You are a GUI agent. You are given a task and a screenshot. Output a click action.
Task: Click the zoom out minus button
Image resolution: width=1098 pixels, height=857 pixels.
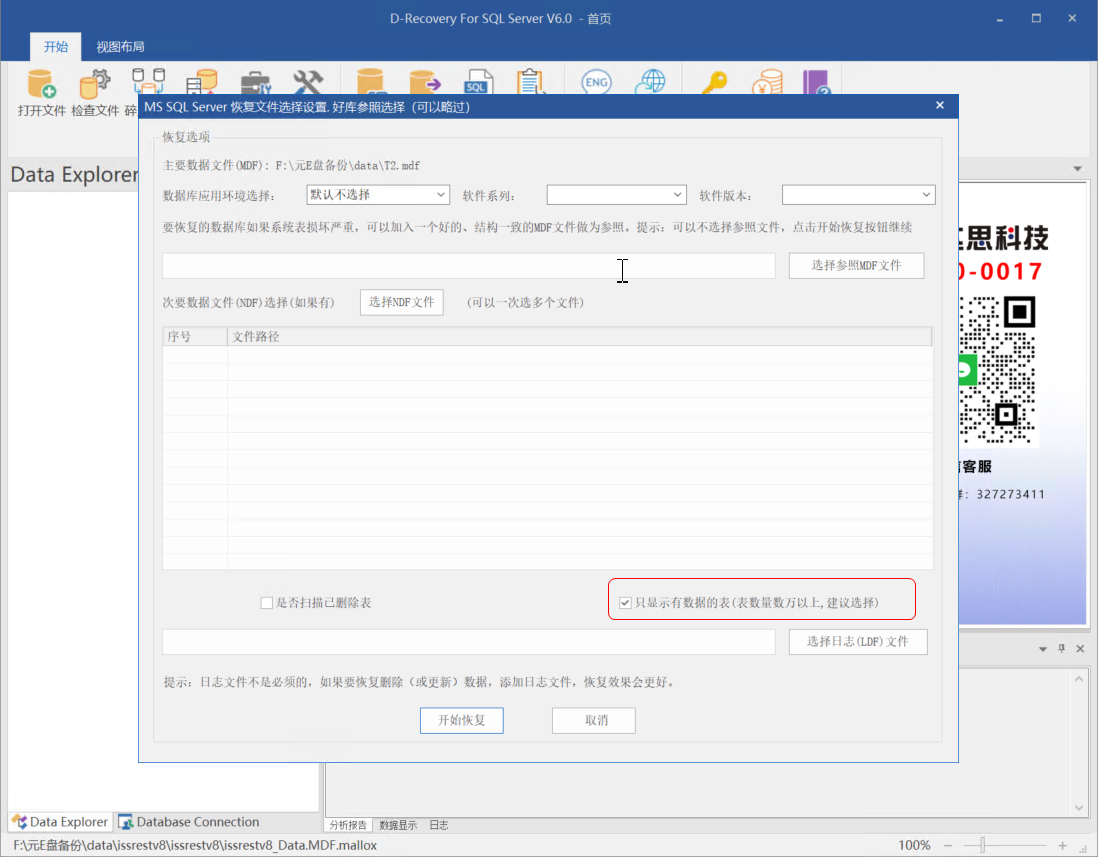(x=947, y=845)
